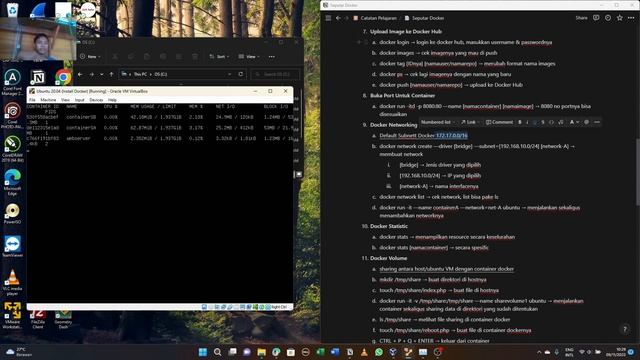Click File Explorer search box
Screen dimensions: 640x360
[275, 74]
